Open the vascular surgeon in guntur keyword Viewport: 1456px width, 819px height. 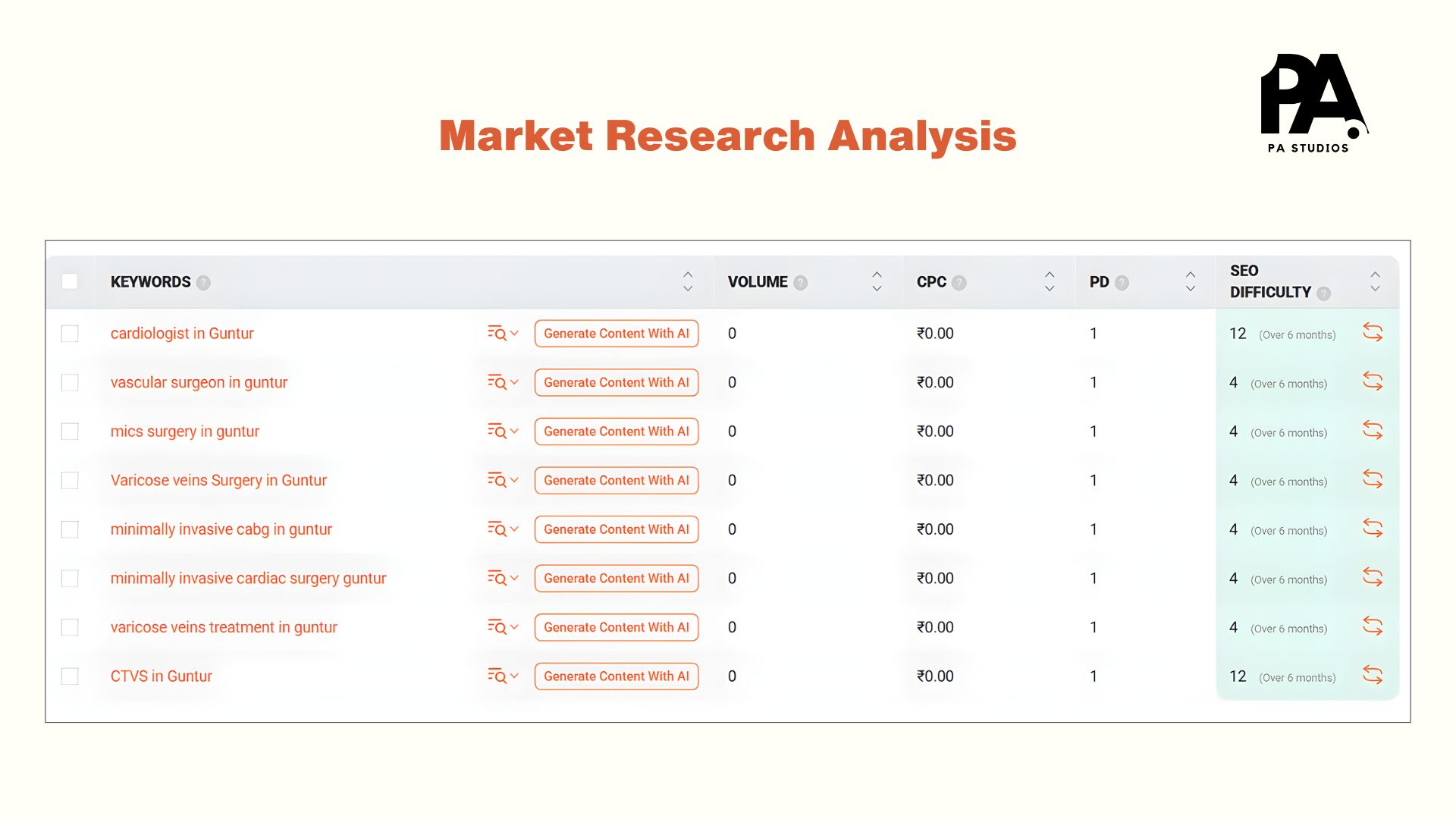(199, 382)
